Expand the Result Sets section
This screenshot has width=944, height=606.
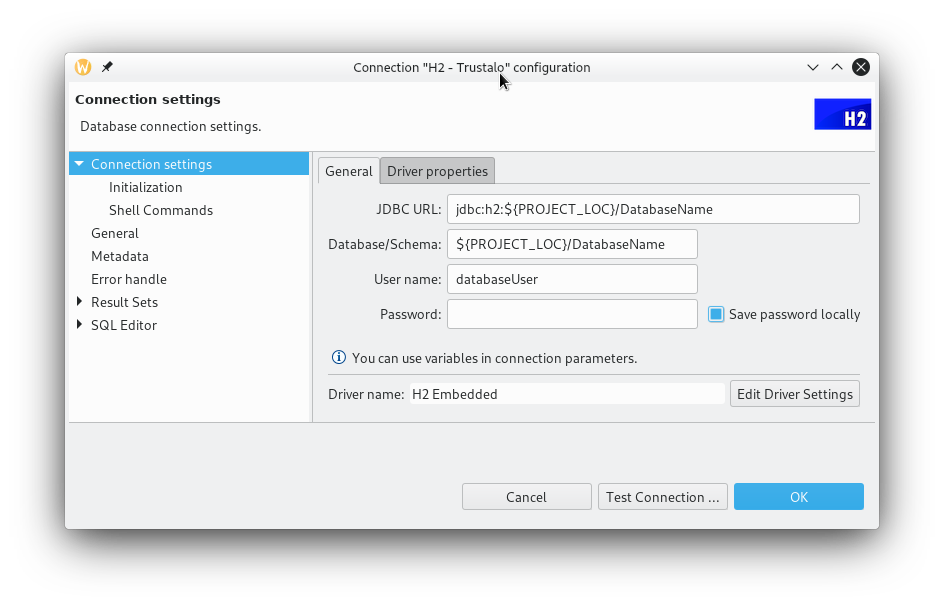(x=79, y=302)
